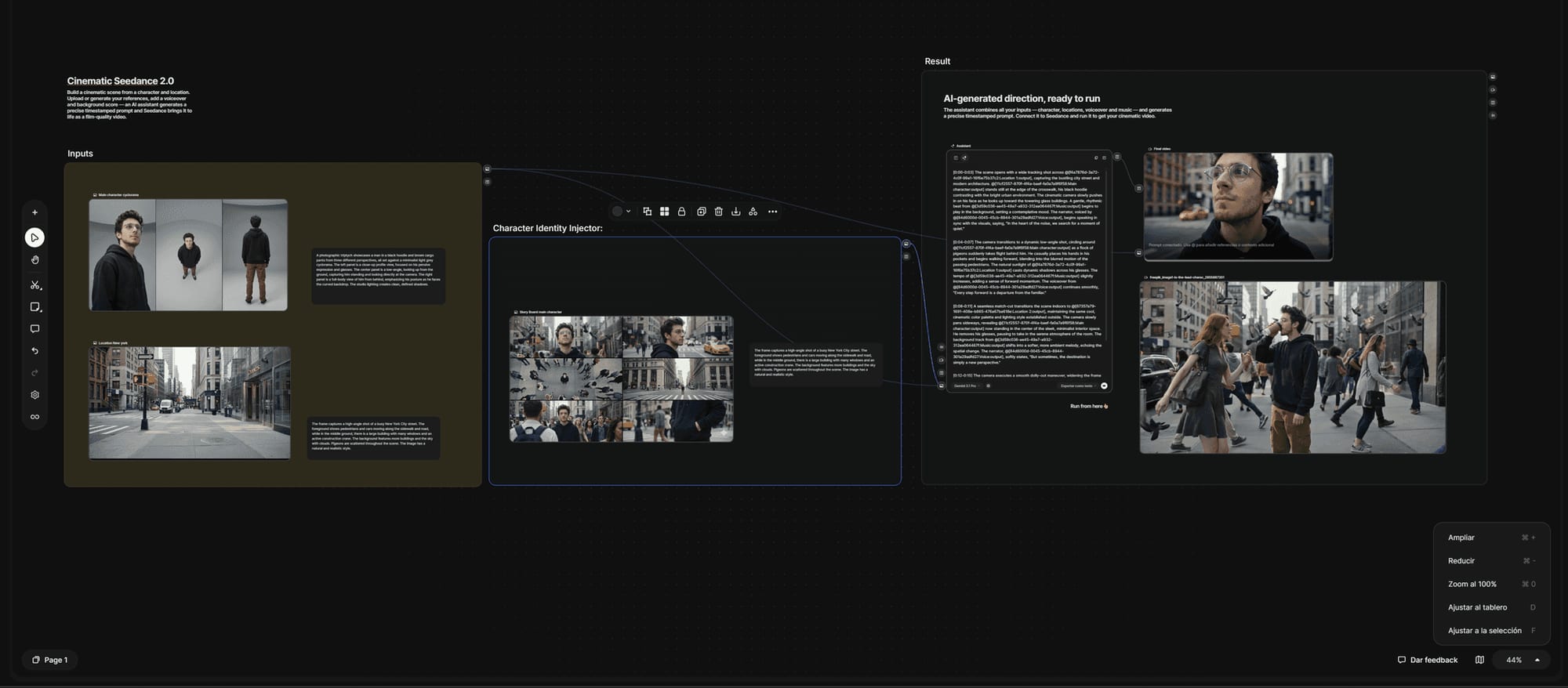This screenshot has height=688, width=1568.
Task: Click the Cinematic Seedance 2.0 title
Action: [x=121, y=81]
